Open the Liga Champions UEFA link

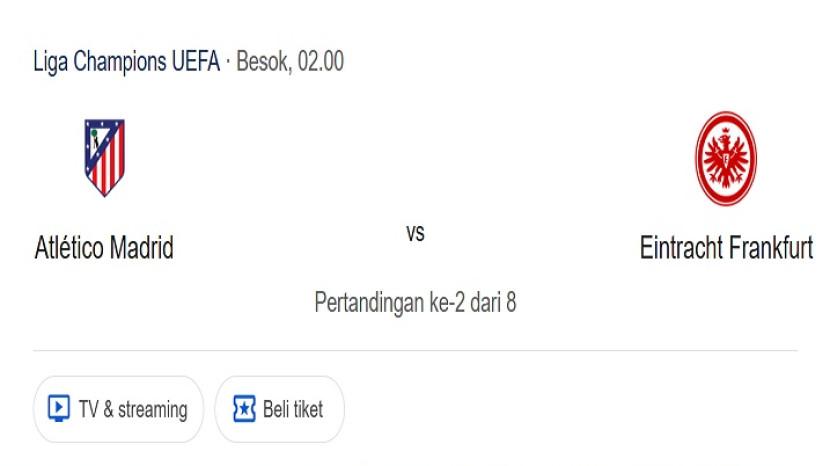coord(128,61)
